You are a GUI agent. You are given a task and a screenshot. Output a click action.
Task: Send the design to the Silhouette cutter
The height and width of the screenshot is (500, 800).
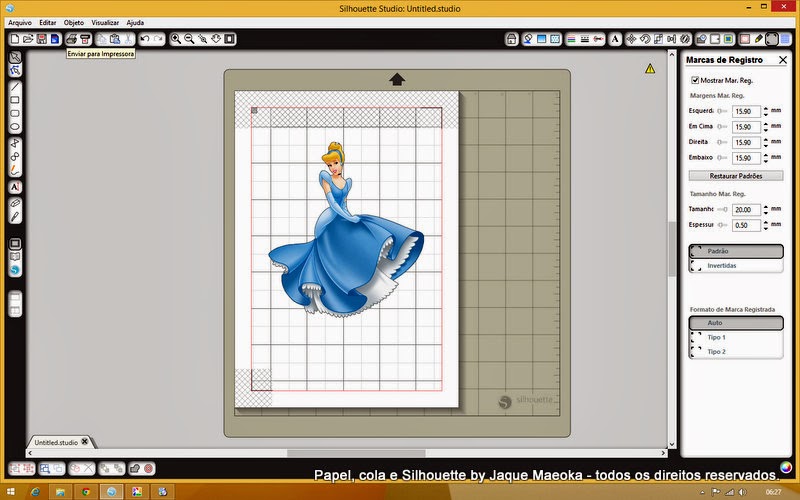[85, 39]
